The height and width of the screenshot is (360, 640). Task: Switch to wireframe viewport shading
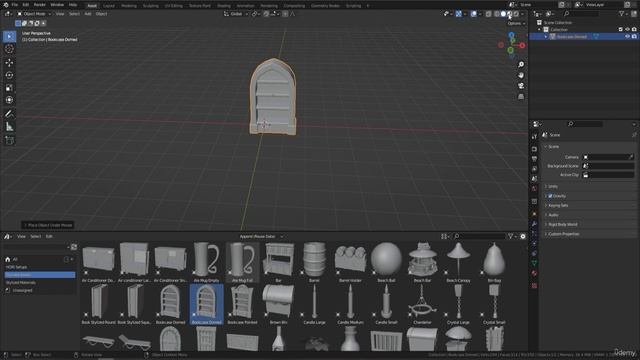[x=497, y=14]
